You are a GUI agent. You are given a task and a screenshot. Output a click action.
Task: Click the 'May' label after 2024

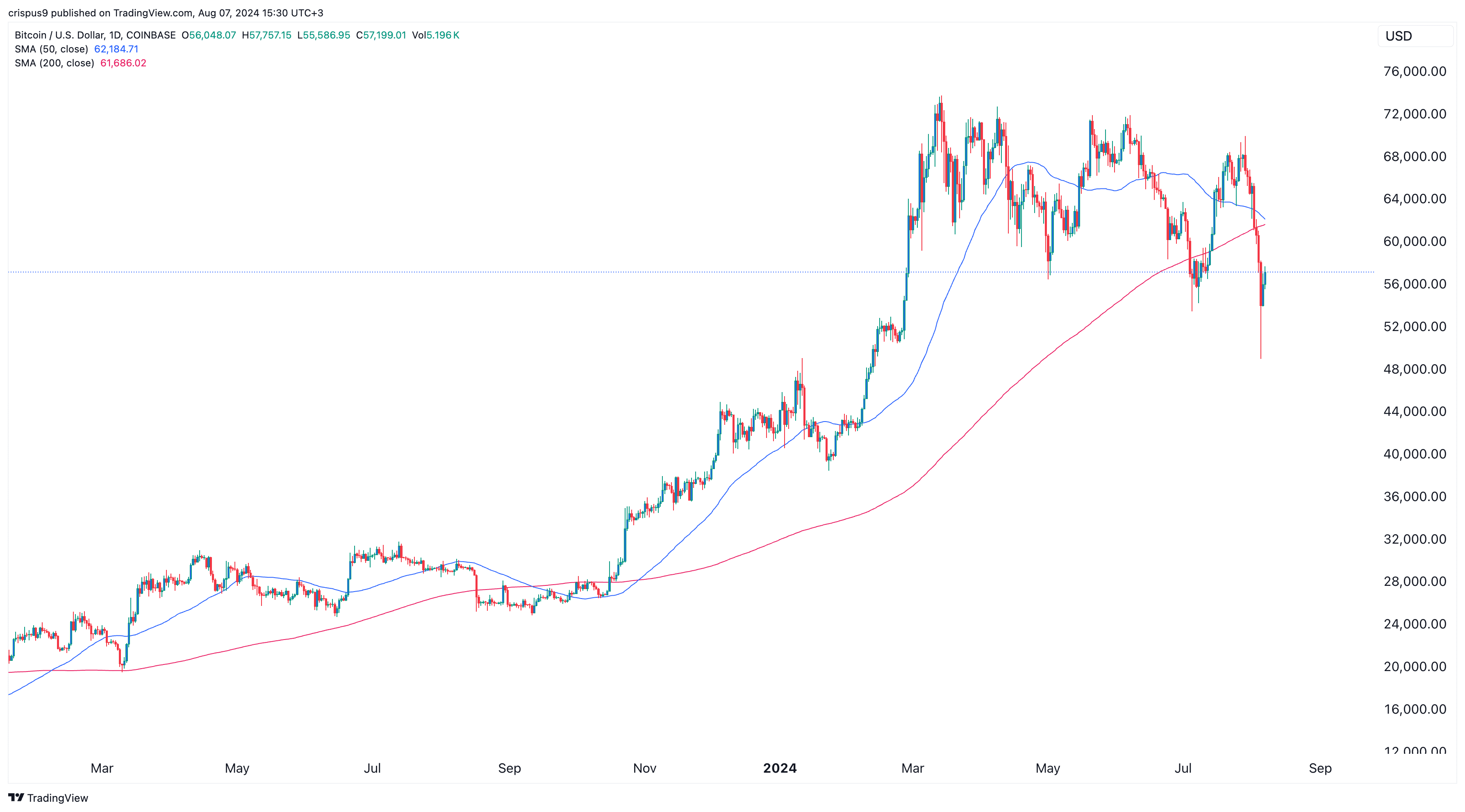pos(1048,768)
